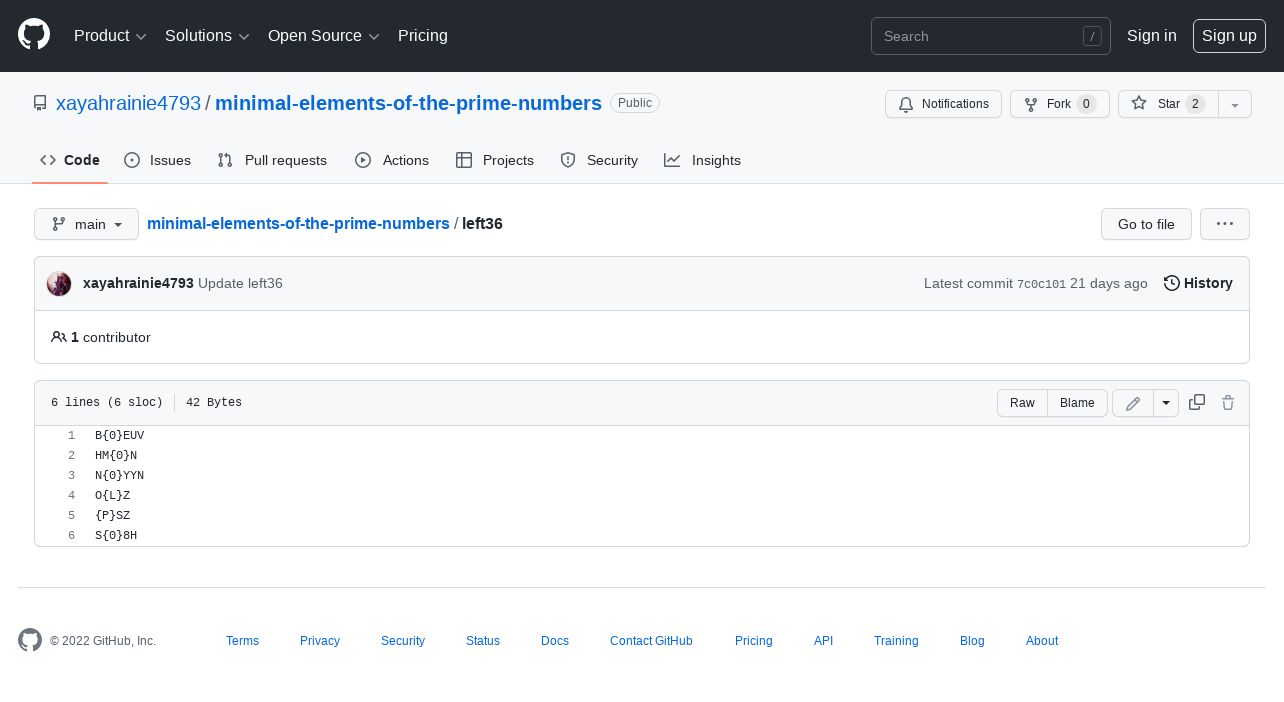Open History via the clock icon
The width and height of the screenshot is (1284, 702).
pos(1172,283)
